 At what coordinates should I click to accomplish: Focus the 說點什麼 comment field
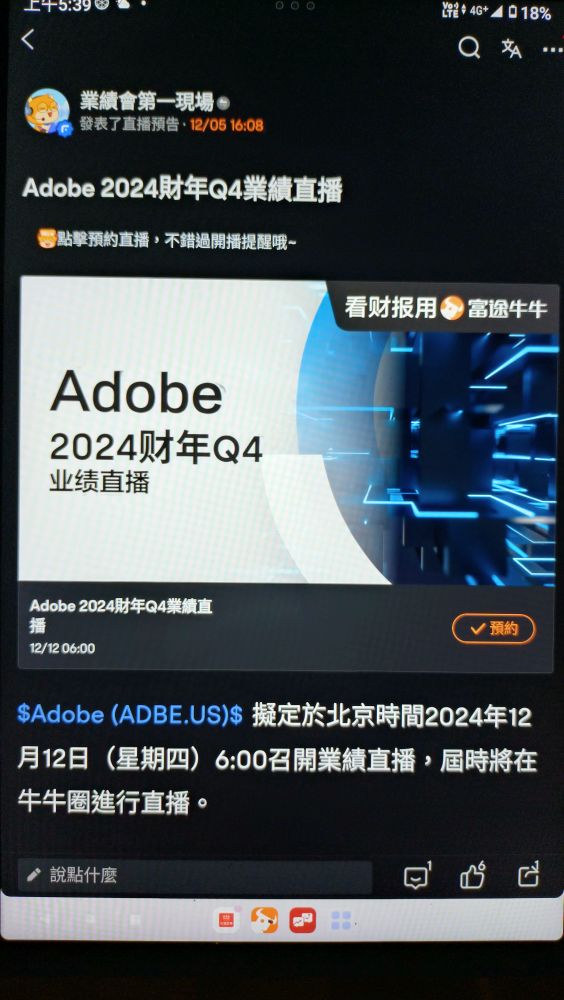point(195,876)
